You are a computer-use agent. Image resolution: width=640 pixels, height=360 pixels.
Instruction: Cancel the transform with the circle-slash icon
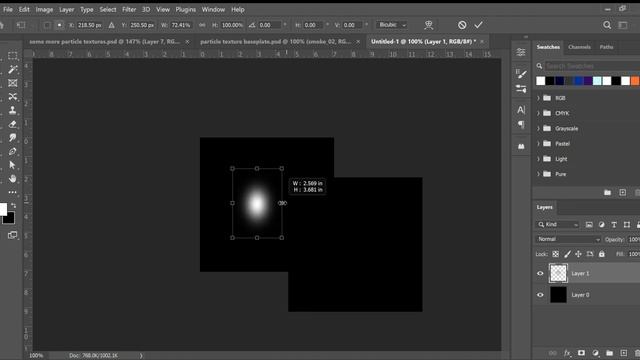(x=462, y=25)
